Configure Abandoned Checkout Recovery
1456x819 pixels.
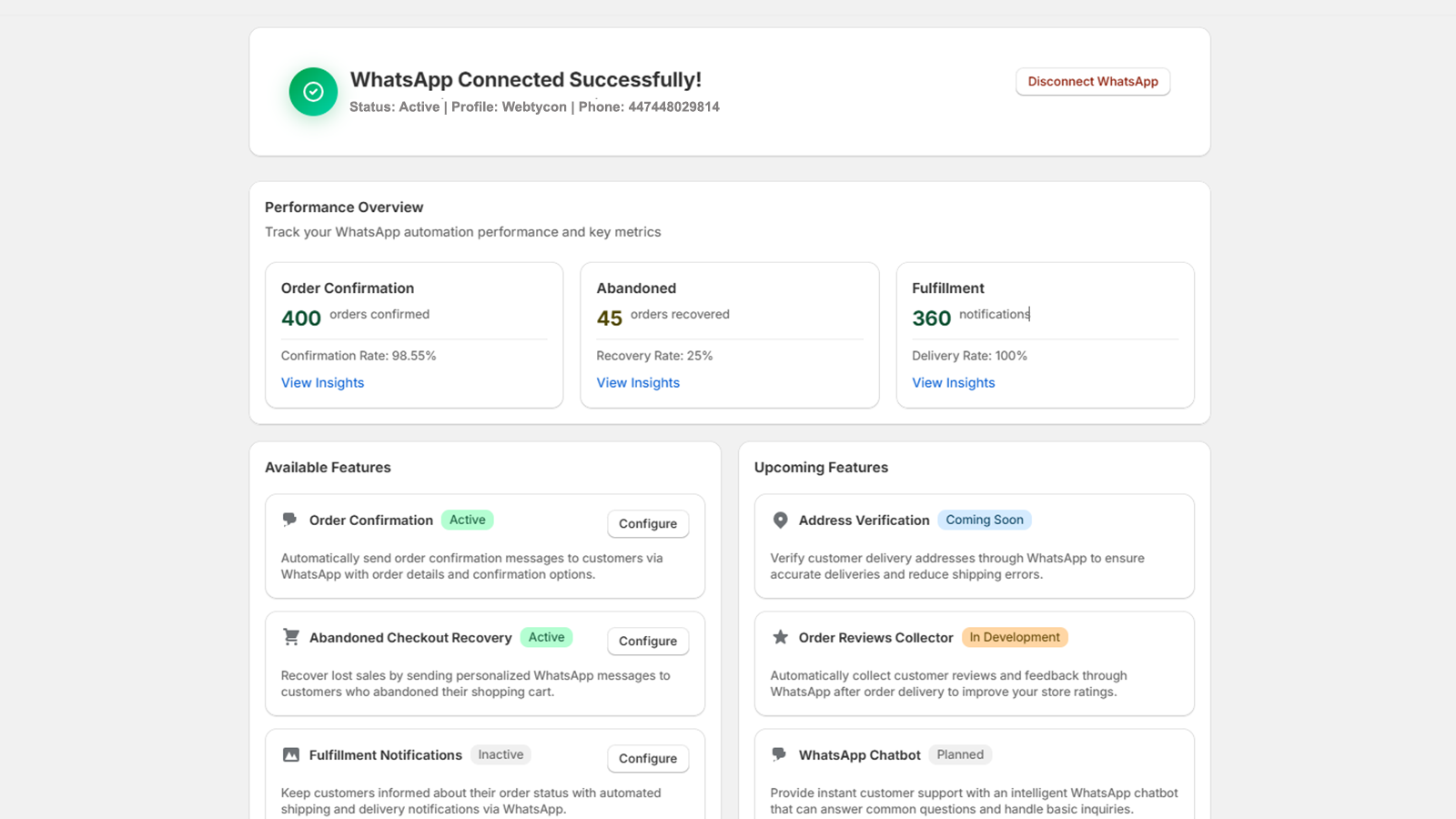click(647, 641)
